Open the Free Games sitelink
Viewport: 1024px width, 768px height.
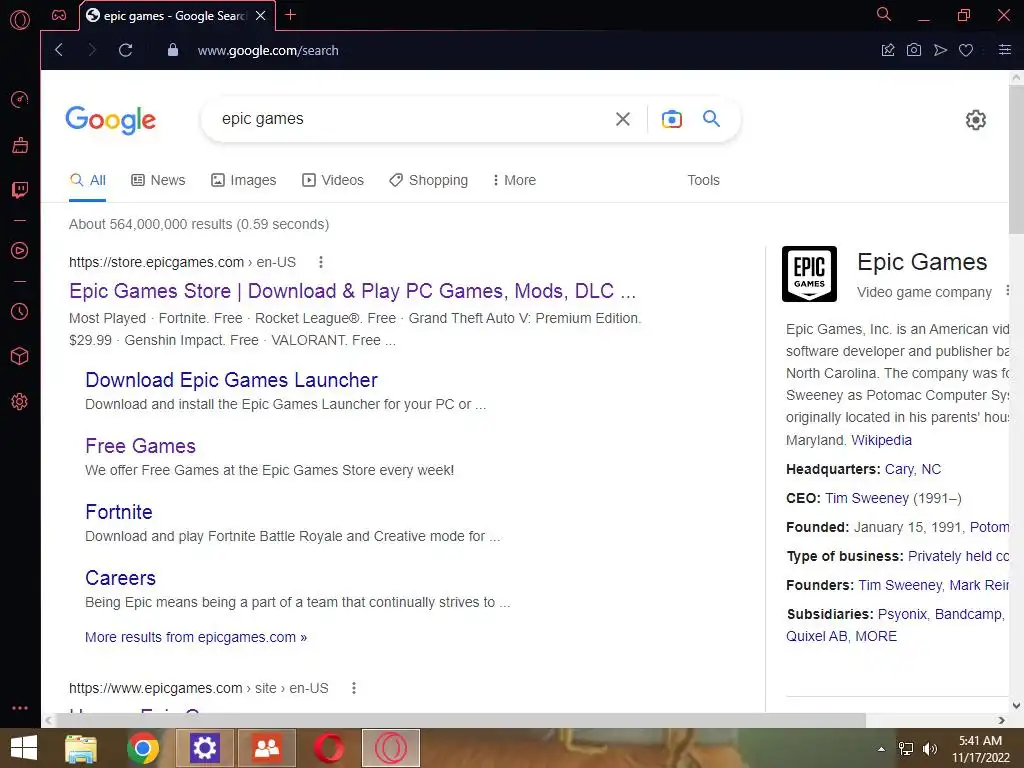pyautogui.click(x=140, y=446)
